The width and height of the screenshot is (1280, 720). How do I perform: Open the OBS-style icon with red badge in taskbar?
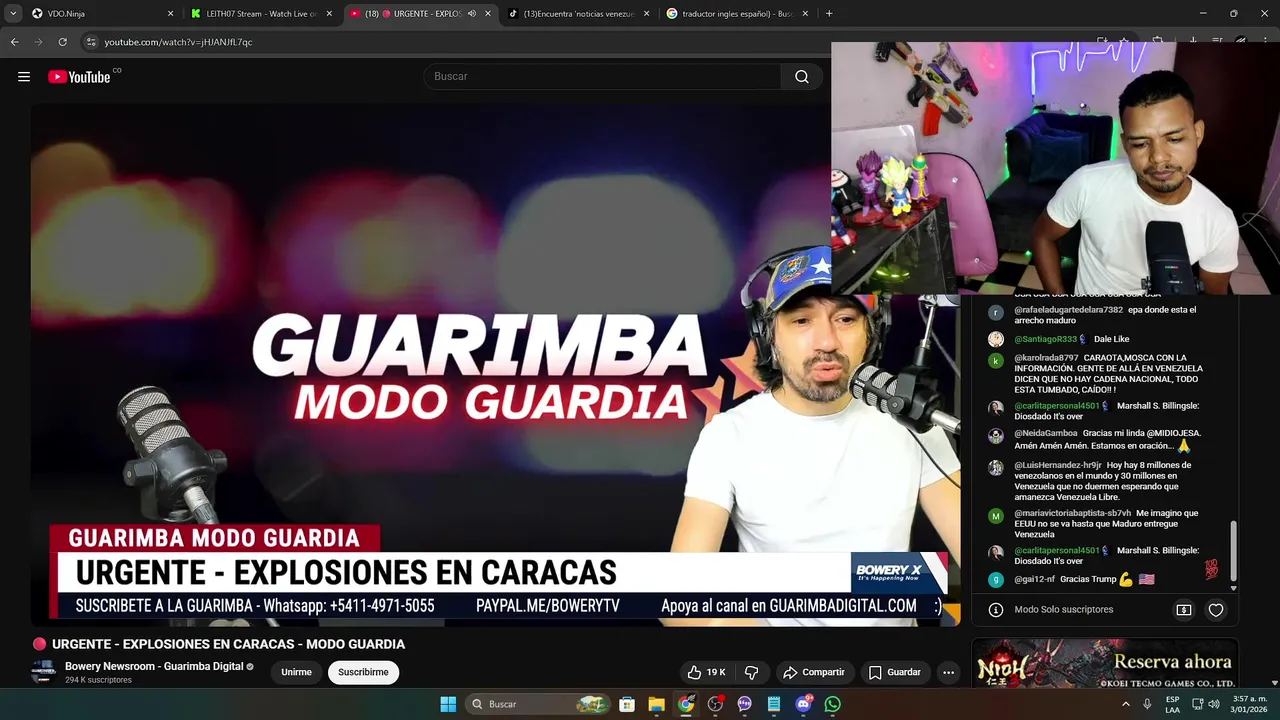click(x=715, y=704)
